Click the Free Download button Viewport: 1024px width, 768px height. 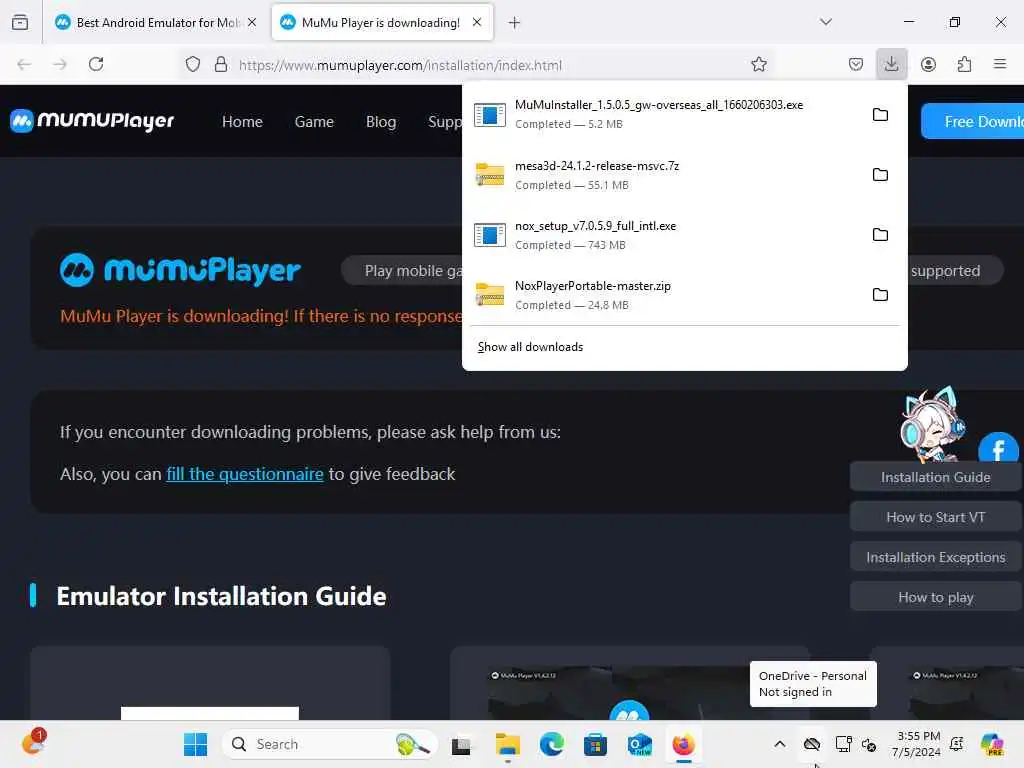972,121
